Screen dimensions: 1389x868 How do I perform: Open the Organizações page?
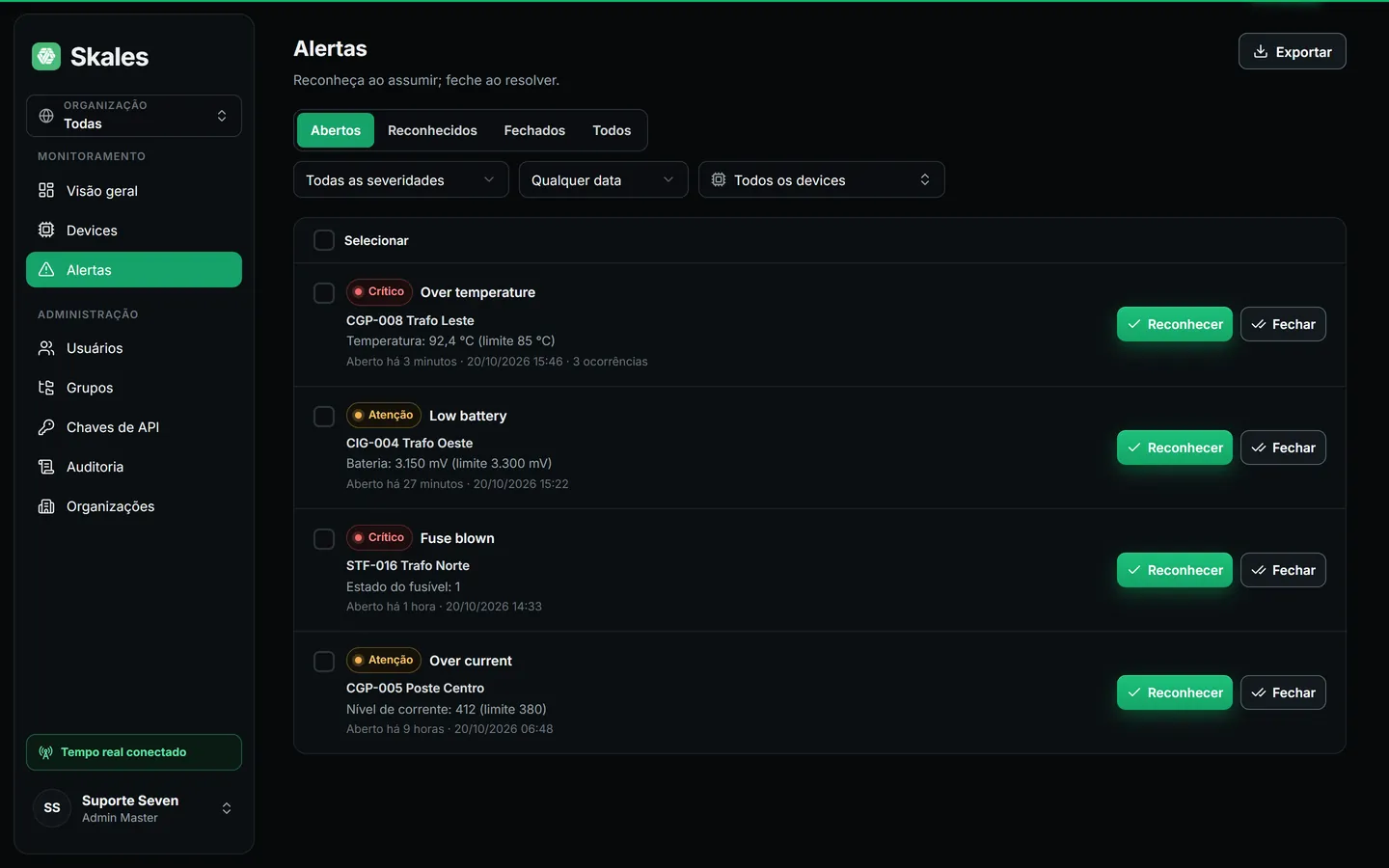[x=134, y=505]
